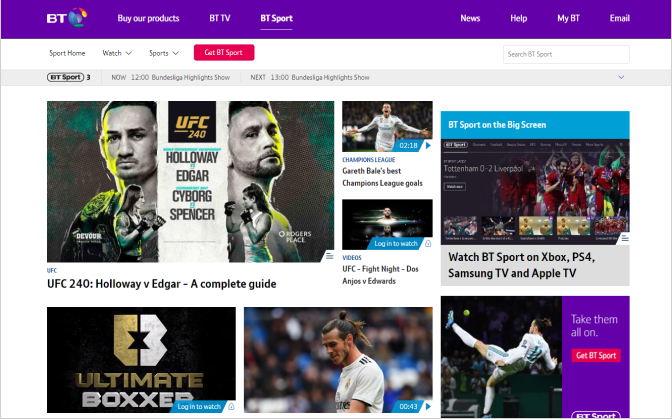The height and width of the screenshot is (419, 672).
Task: Open UFC Fight Night Dos Anjos v Edwards
Action: pyautogui.click(x=380, y=275)
